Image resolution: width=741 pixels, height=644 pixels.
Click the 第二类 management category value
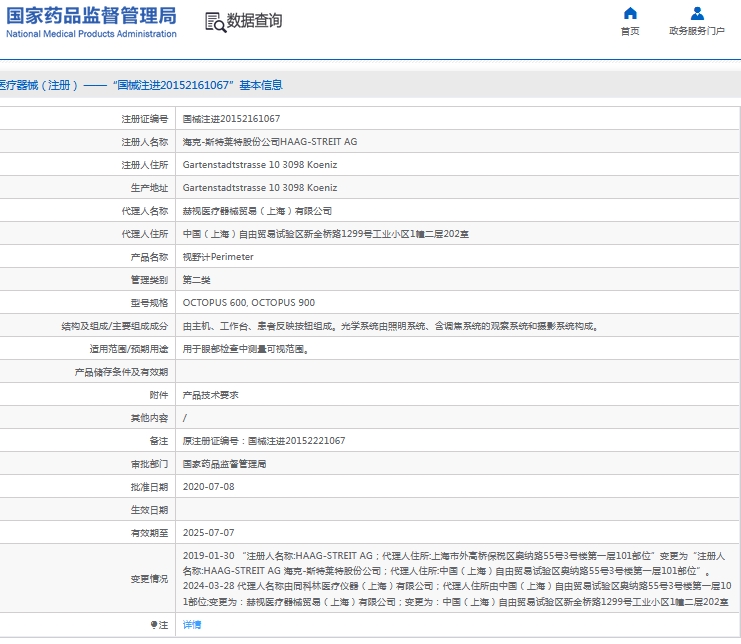[x=197, y=280]
